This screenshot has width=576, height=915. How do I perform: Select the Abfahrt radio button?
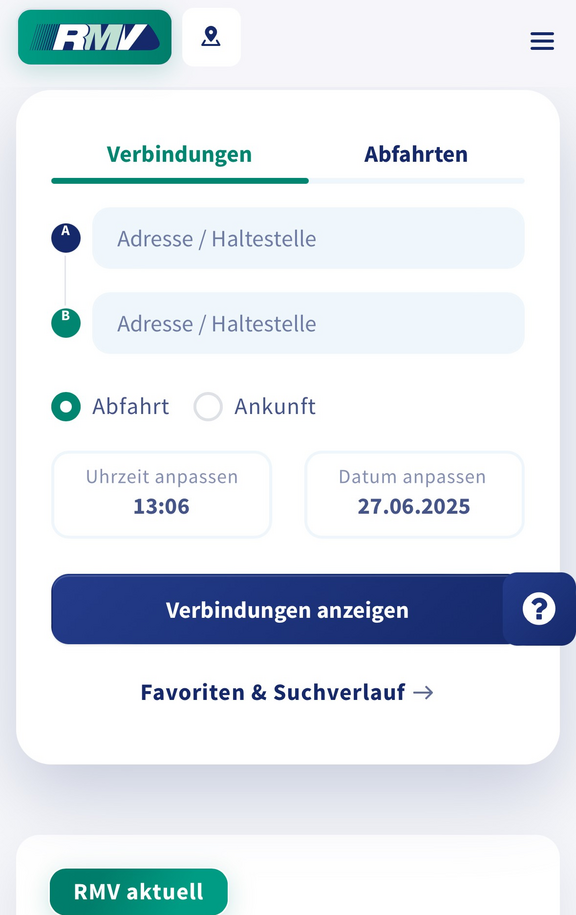[65, 407]
